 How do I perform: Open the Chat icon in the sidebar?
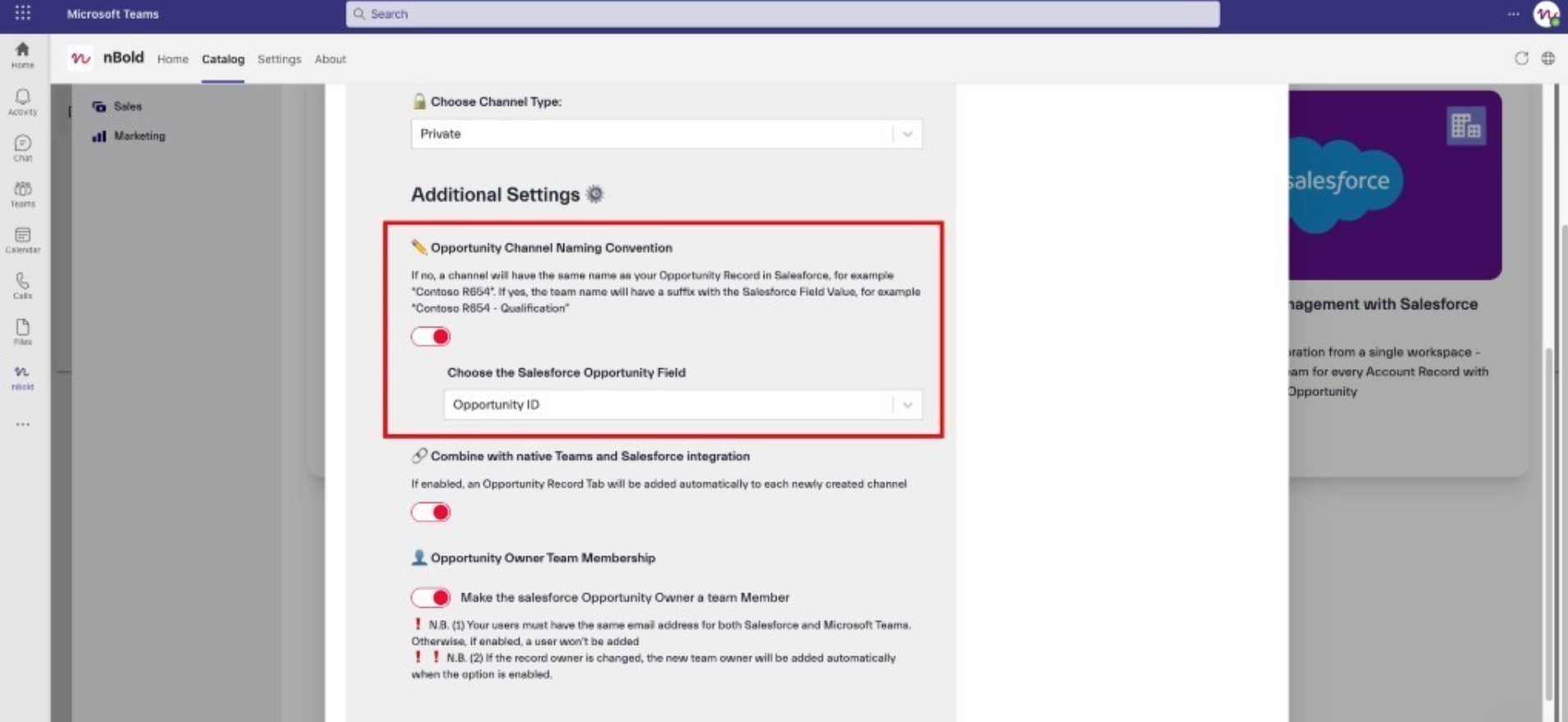click(x=22, y=148)
